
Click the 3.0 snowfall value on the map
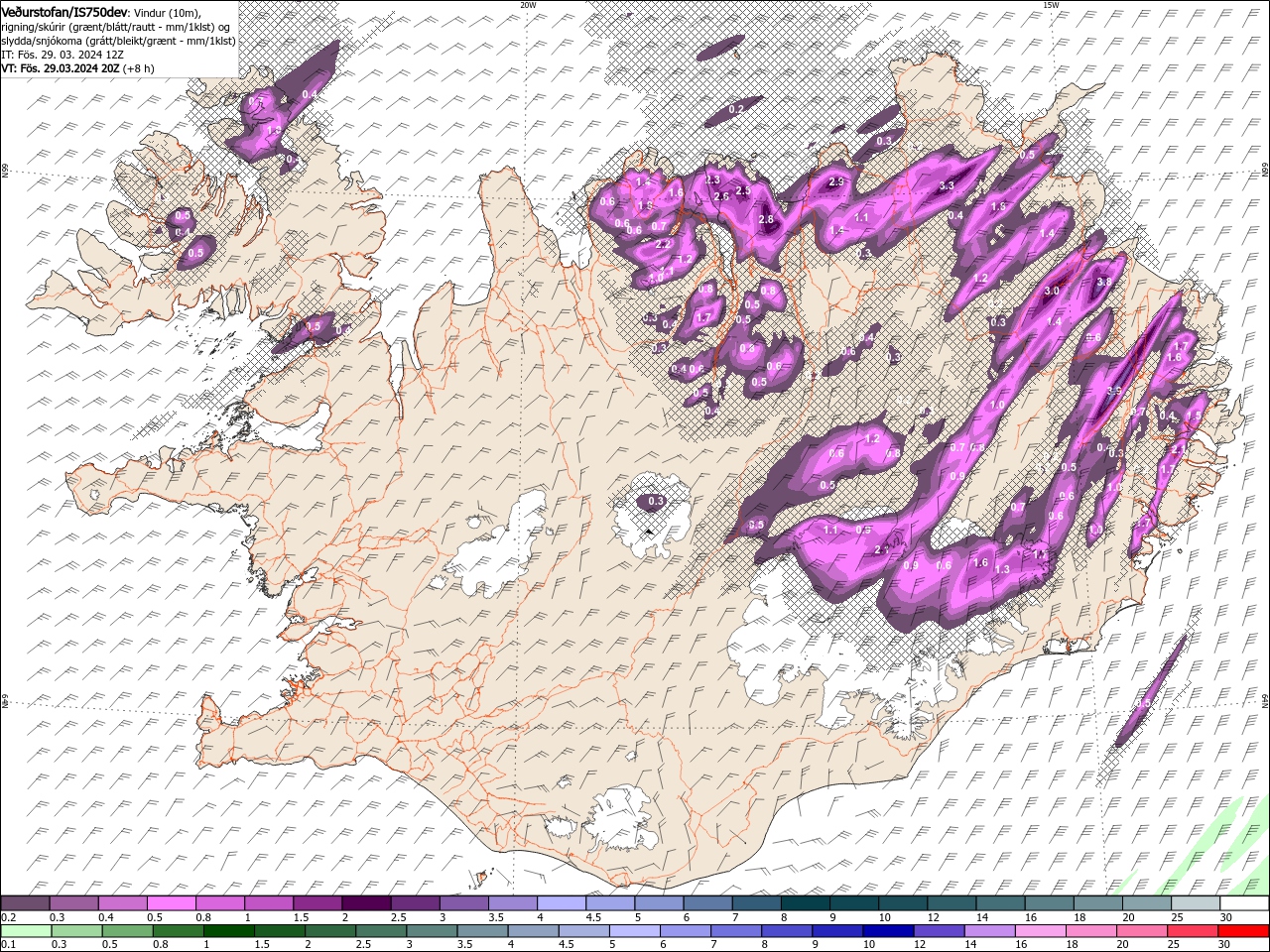[1053, 291]
